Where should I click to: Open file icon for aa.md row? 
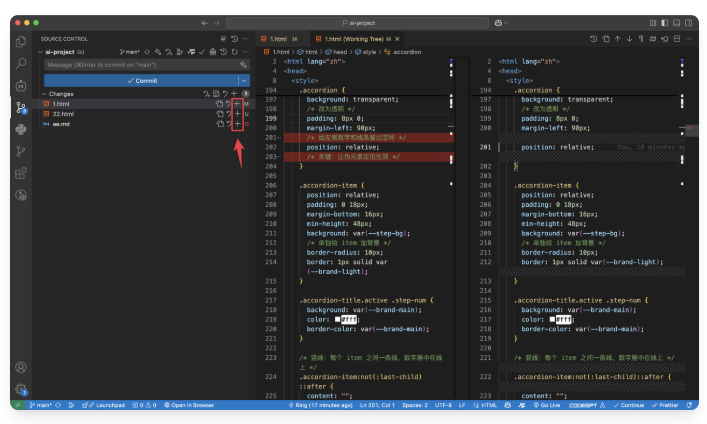coord(220,124)
